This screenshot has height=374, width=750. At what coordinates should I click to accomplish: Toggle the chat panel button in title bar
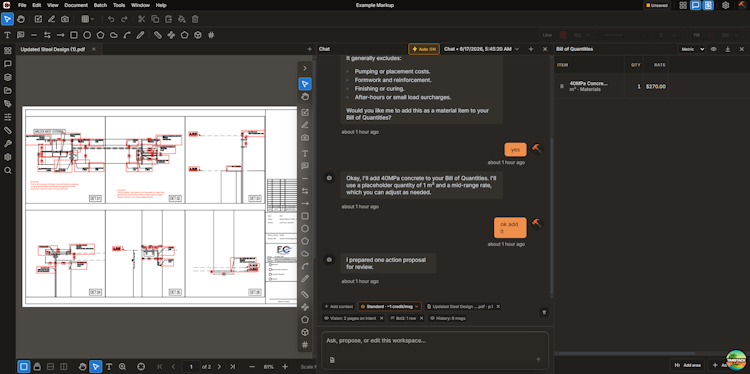coord(696,5)
